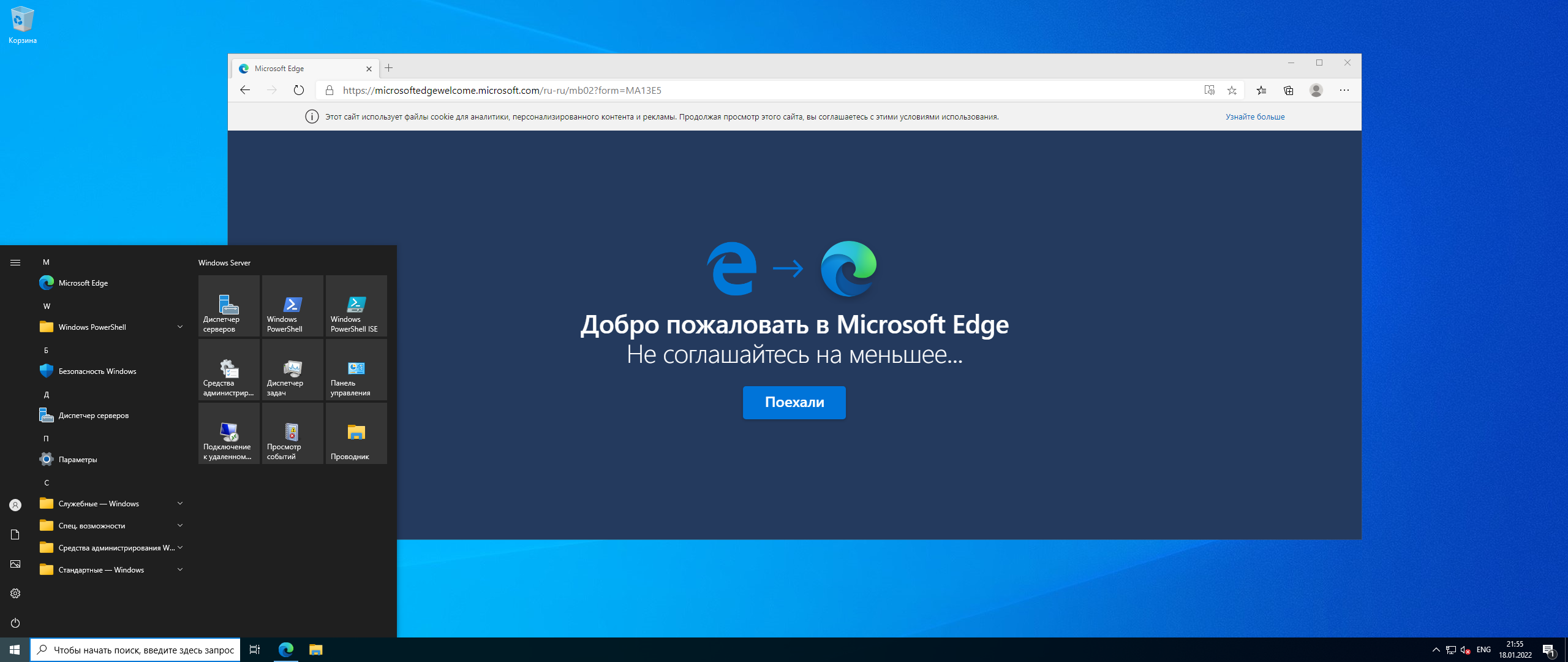Click the taskbar search box
Image resolution: width=1568 pixels, height=662 pixels.
pos(135,650)
